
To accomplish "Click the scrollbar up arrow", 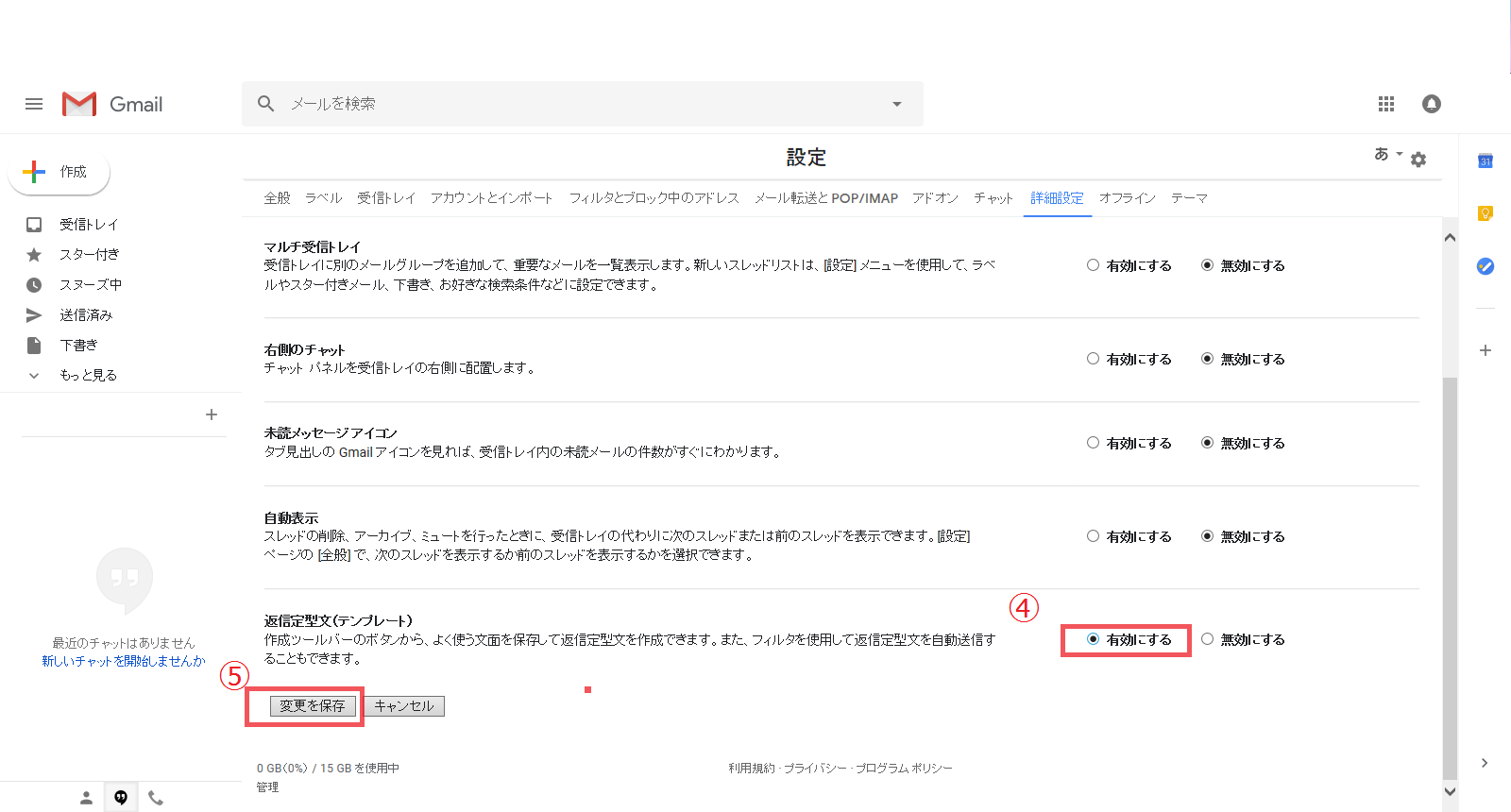I will (1450, 238).
